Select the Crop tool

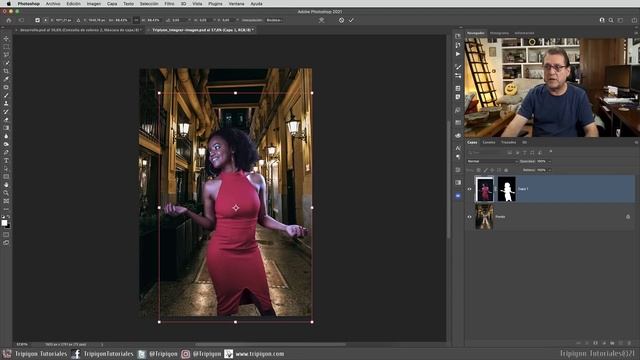tap(6, 71)
